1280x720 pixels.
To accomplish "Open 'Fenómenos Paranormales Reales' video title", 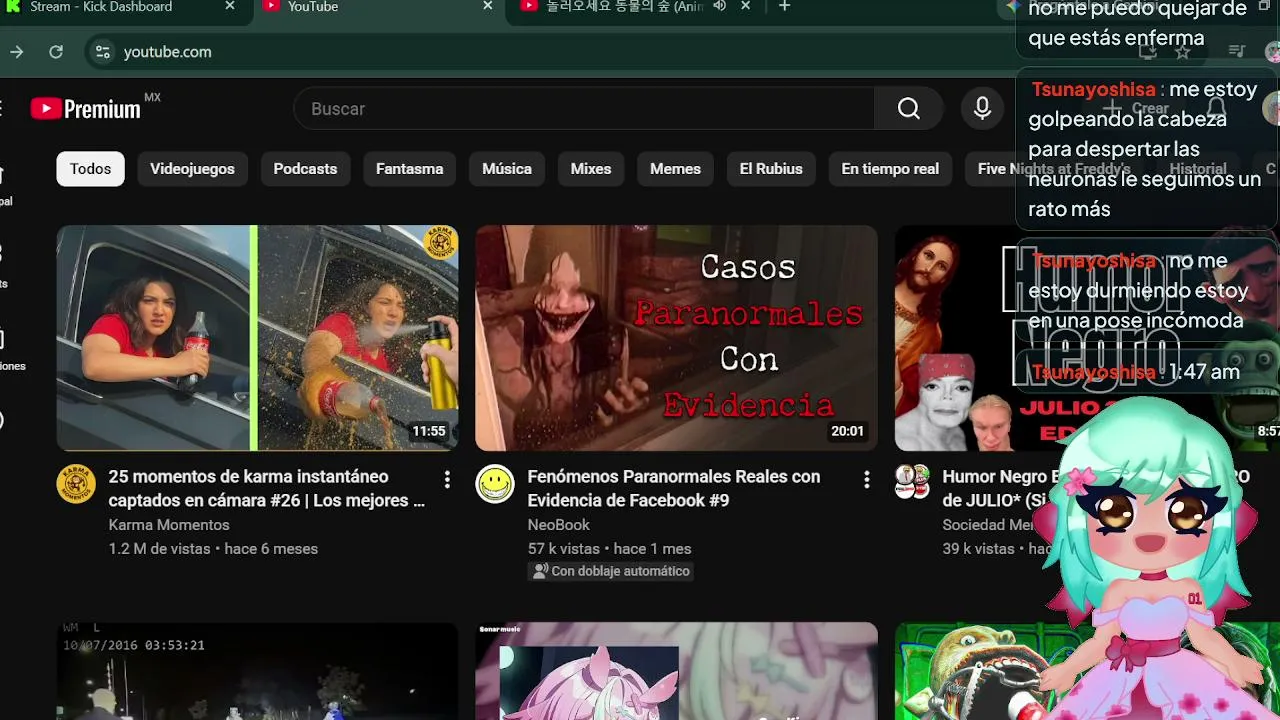I will (674, 488).
